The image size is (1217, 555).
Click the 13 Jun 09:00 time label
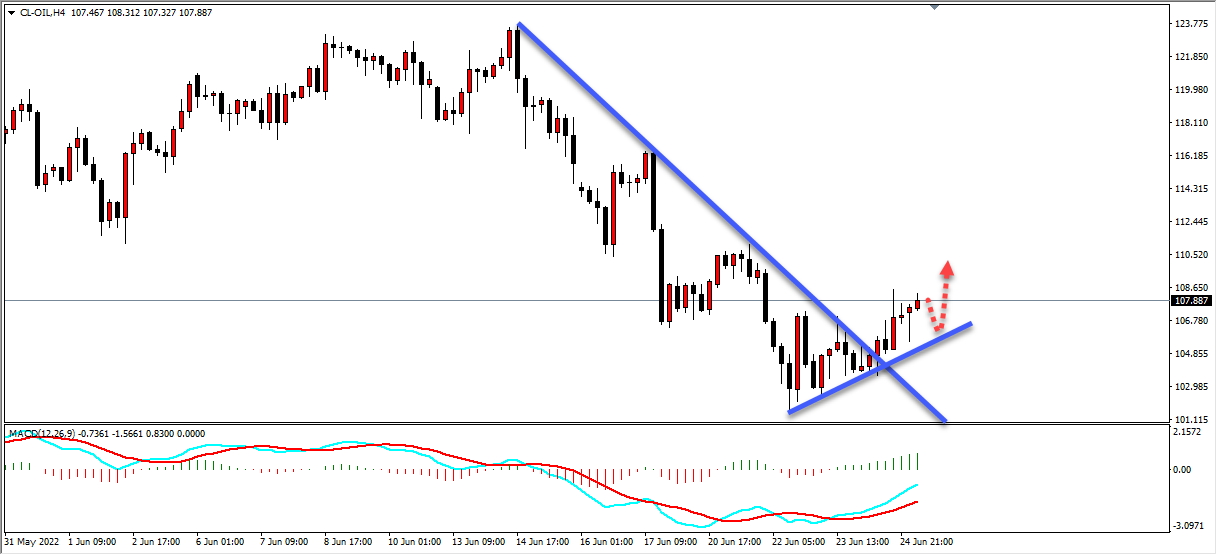pos(477,542)
